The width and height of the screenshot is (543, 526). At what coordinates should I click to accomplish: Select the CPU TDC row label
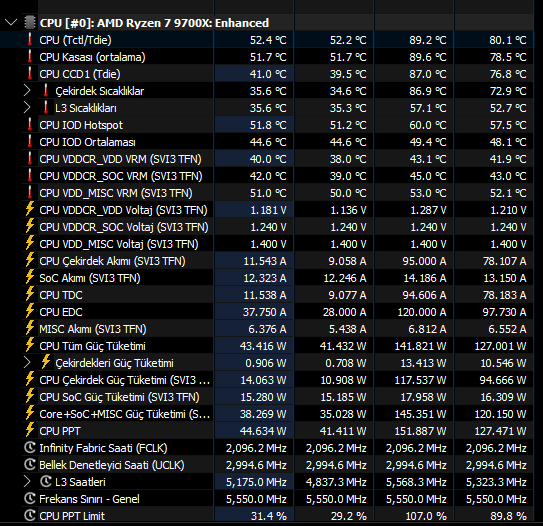point(61,295)
